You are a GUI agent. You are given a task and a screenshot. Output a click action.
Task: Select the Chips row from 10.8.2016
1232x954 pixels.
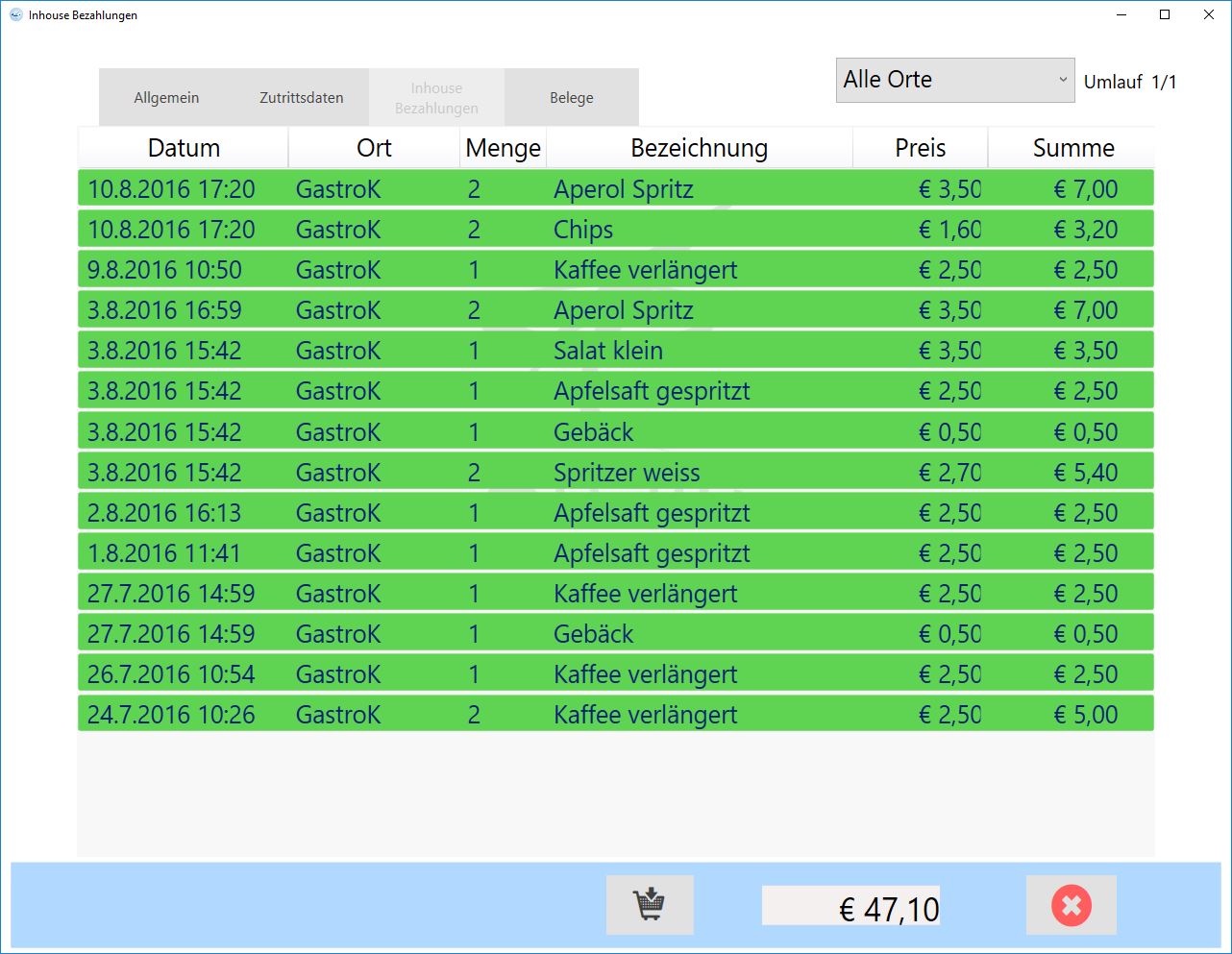615,230
